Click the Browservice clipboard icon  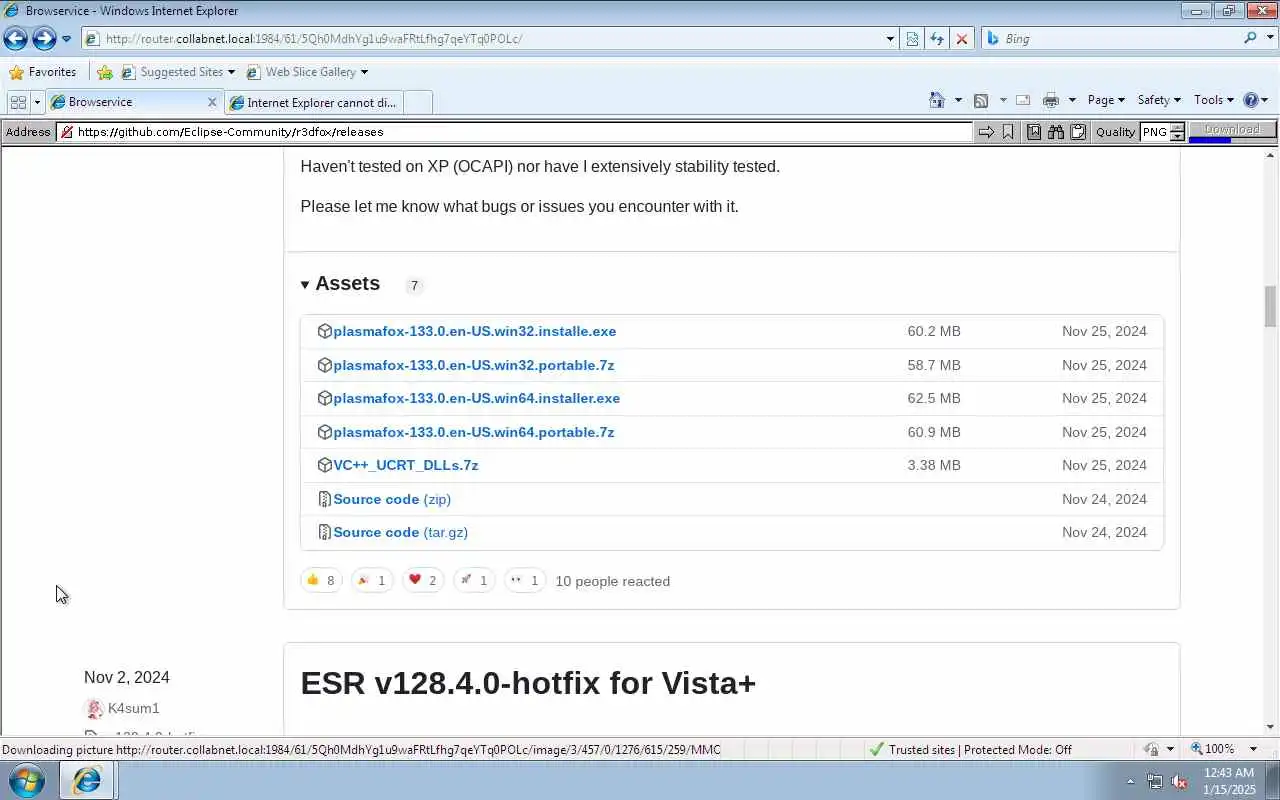click(x=1078, y=132)
